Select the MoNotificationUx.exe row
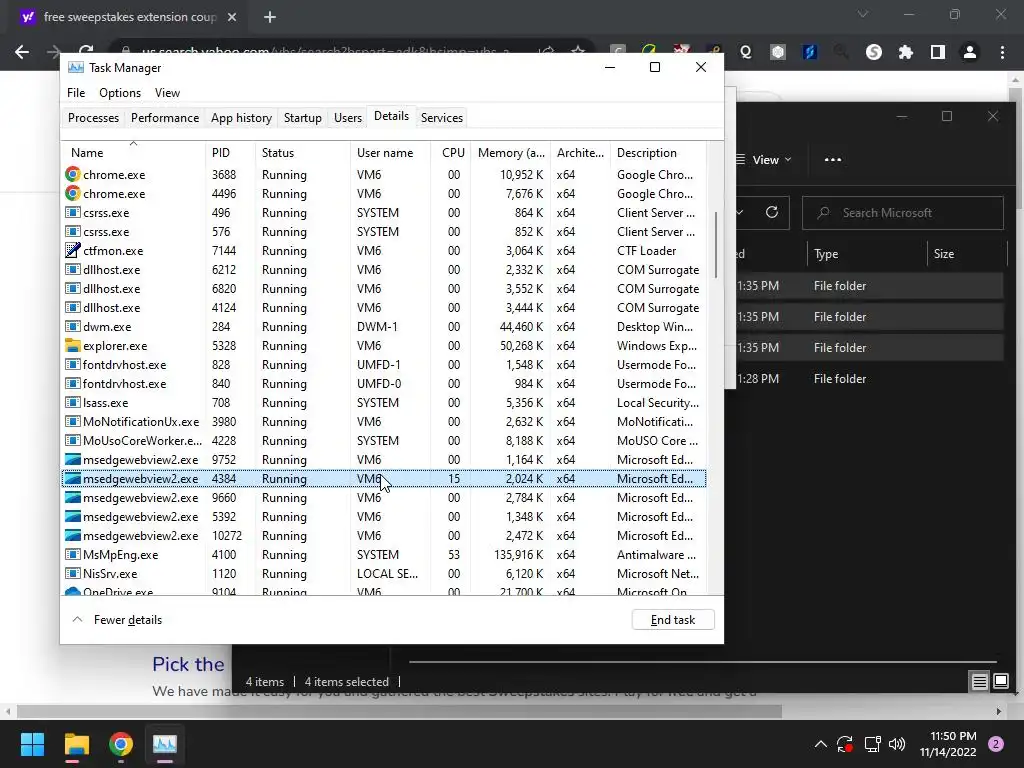This screenshot has width=1024, height=768. 384,421
